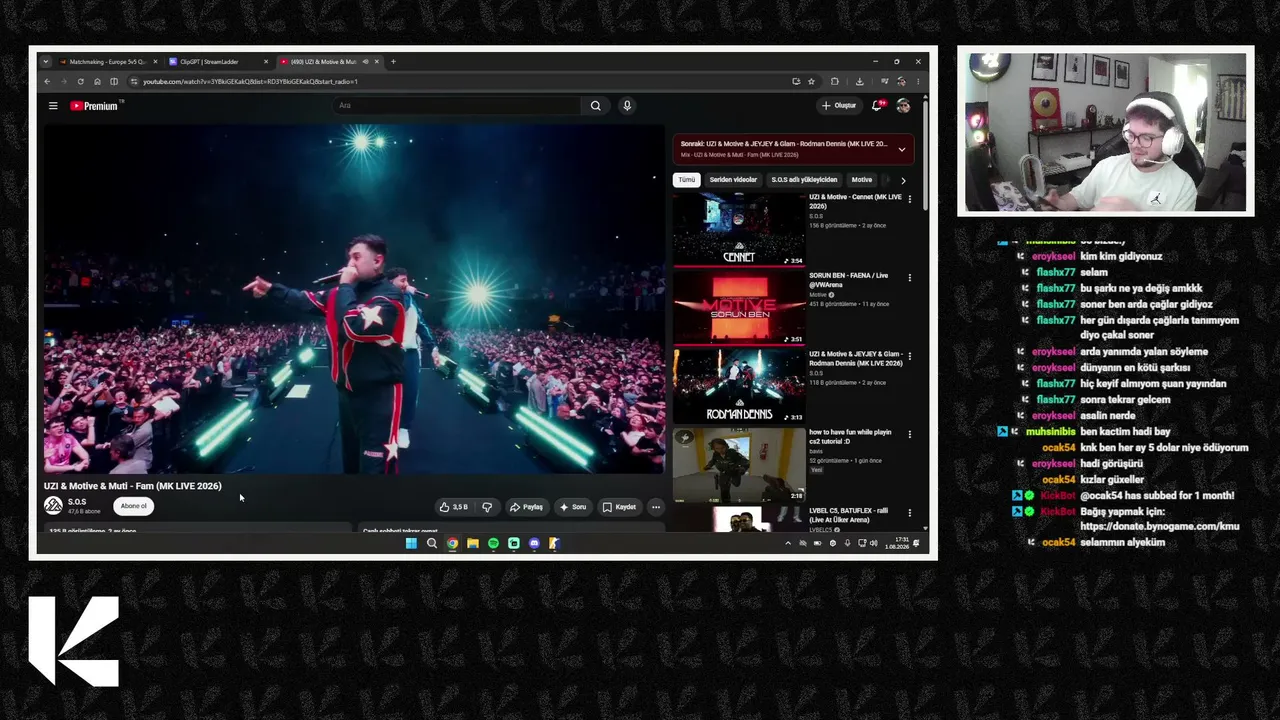Select the S.O.S adlı yükleyiciden chip
This screenshot has width=1280, height=720.
pyautogui.click(x=804, y=180)
